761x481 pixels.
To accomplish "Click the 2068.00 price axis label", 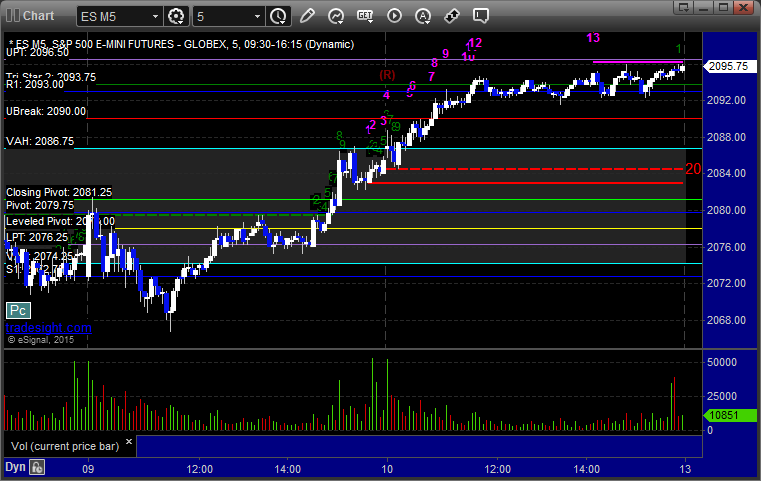I will tap(726, 320).
